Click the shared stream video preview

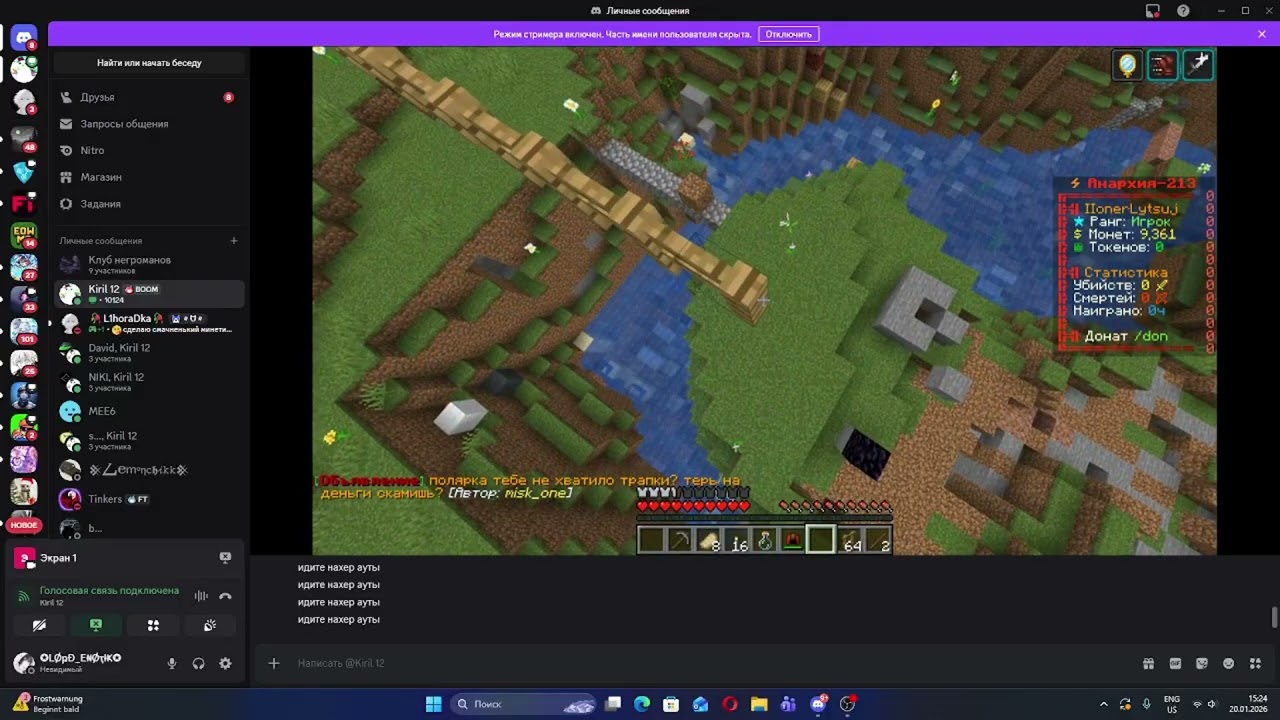(764, 301)
